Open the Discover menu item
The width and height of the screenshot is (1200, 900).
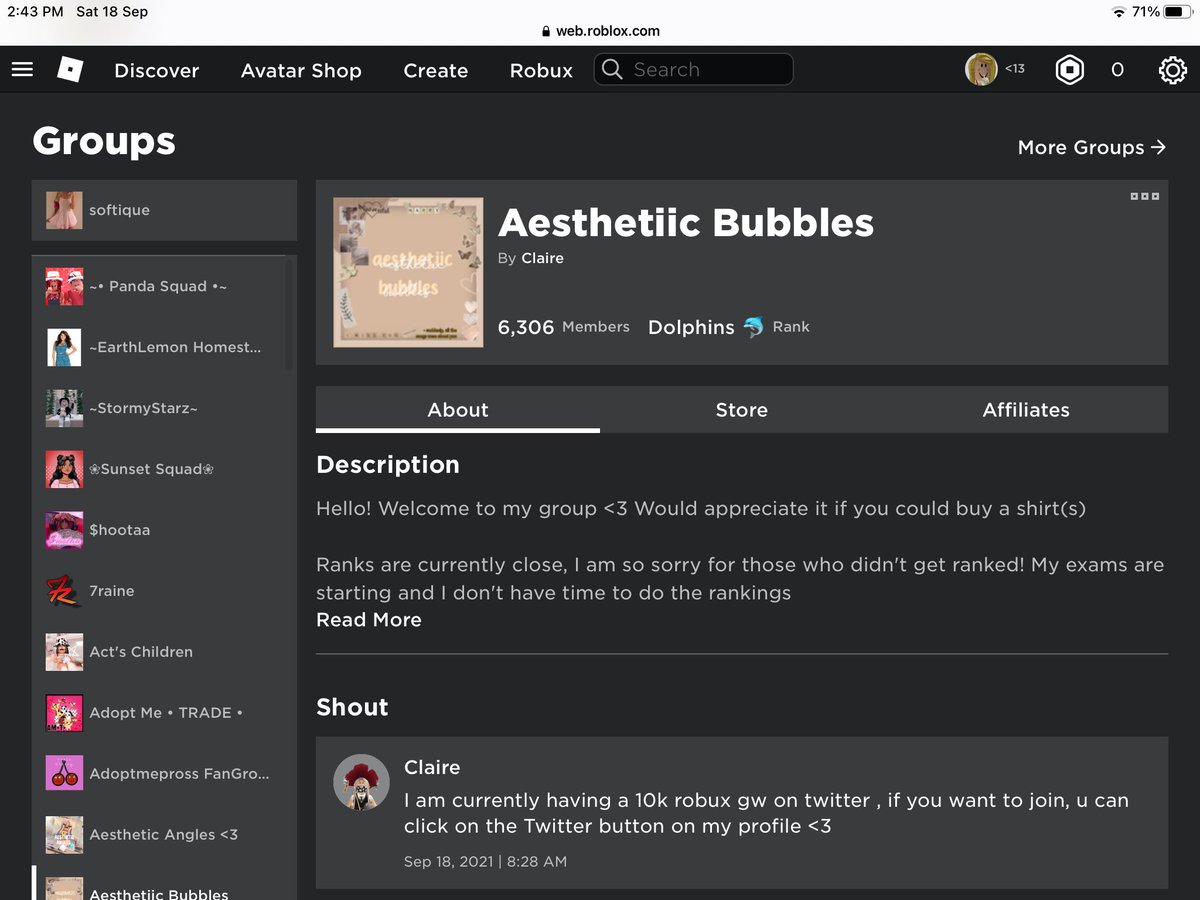point(157,71)
